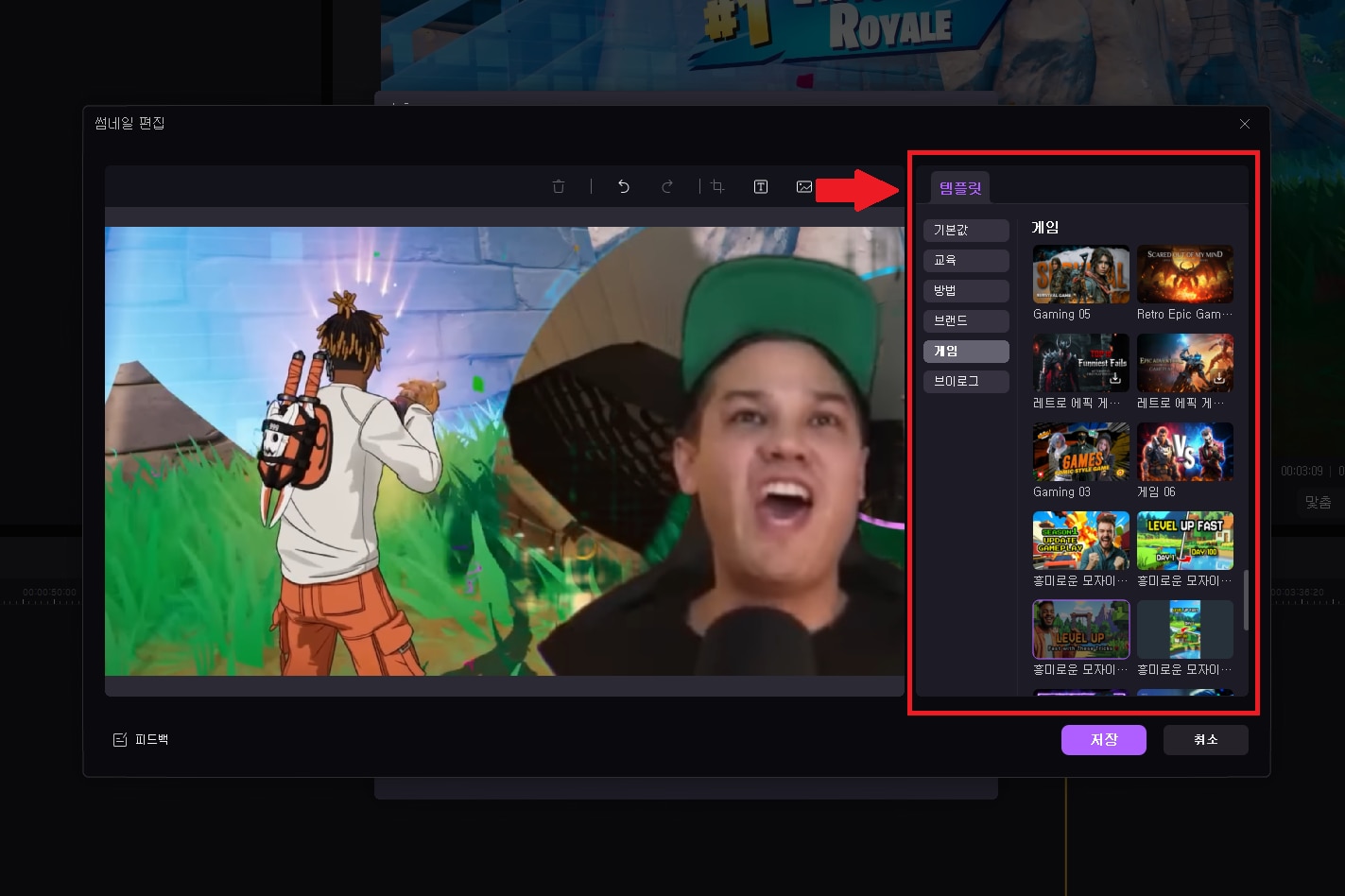Viewport: 1345px width, 896px height.
Task: Select the 게임 06 VS template thumbnail
Action: 1185,452
